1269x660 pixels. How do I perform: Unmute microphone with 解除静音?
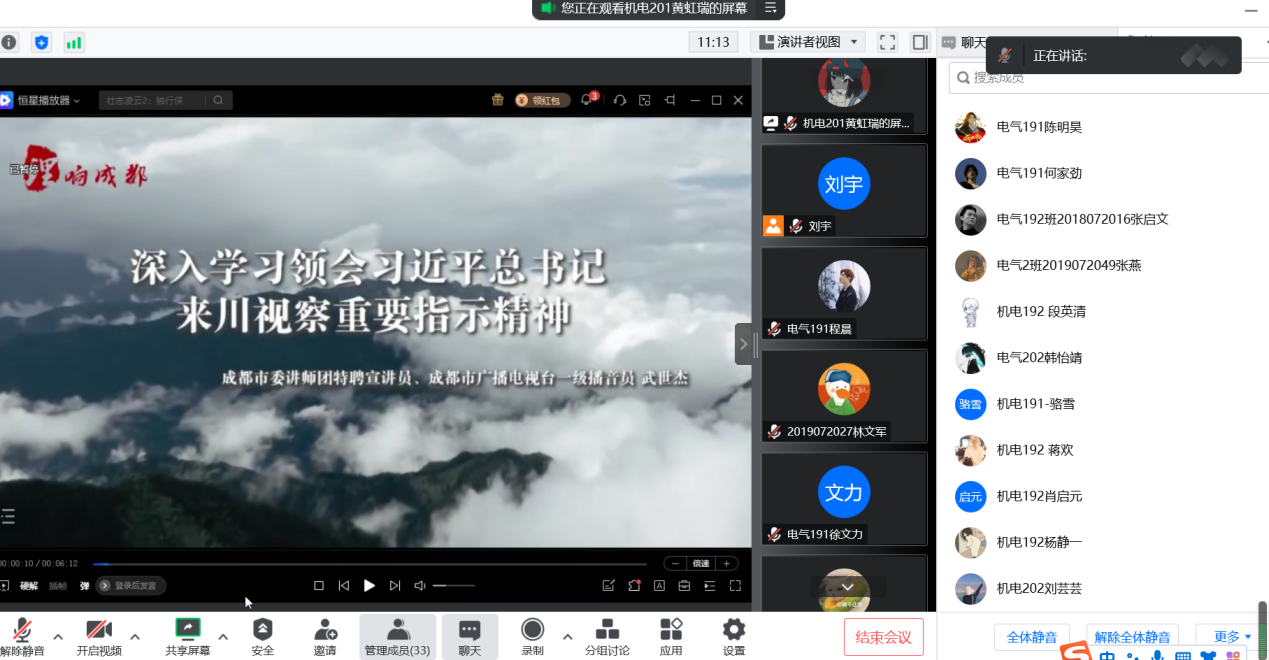coord(22,636)
